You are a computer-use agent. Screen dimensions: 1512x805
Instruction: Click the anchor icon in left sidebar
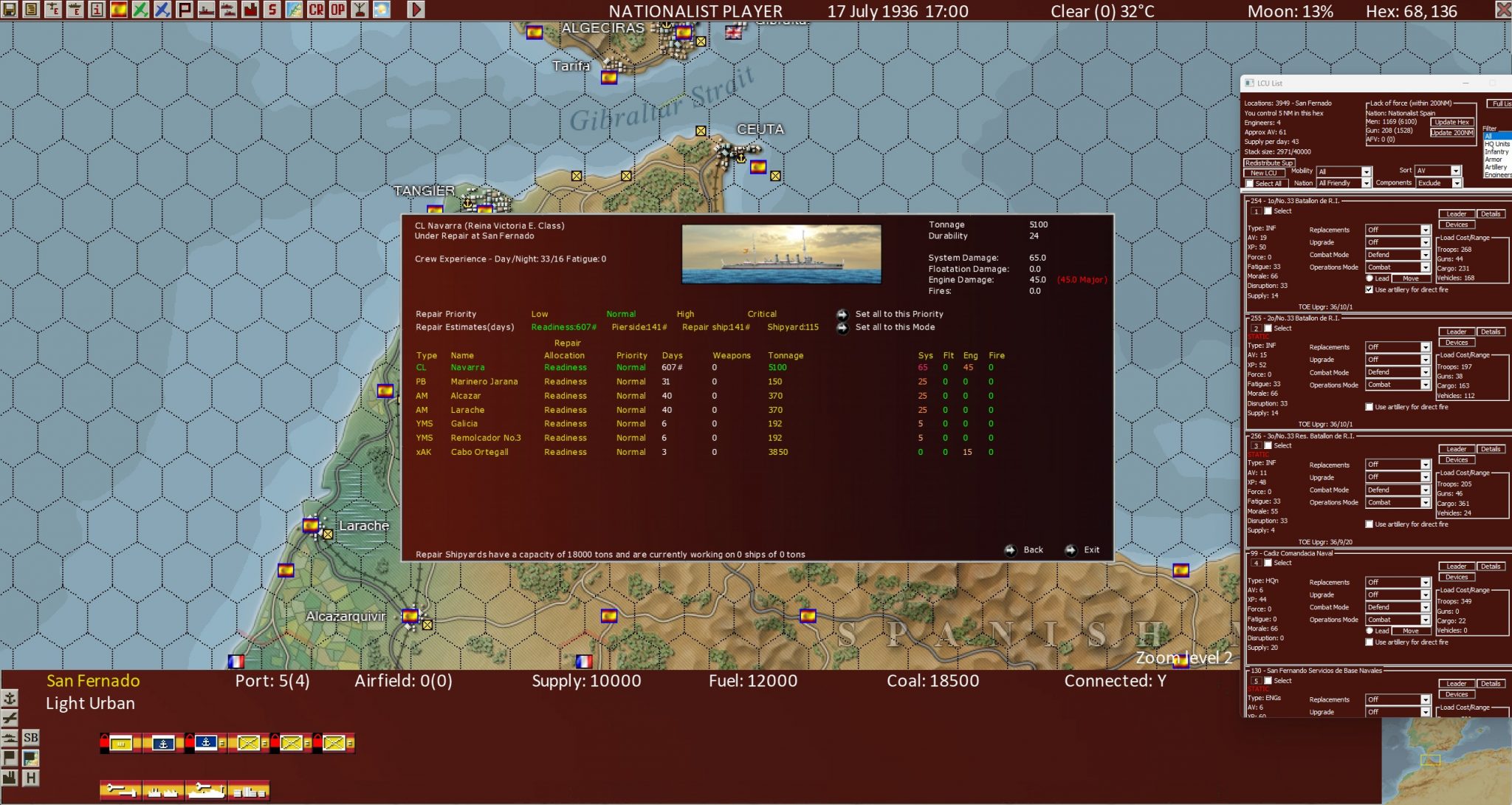(x=10, y=698)
